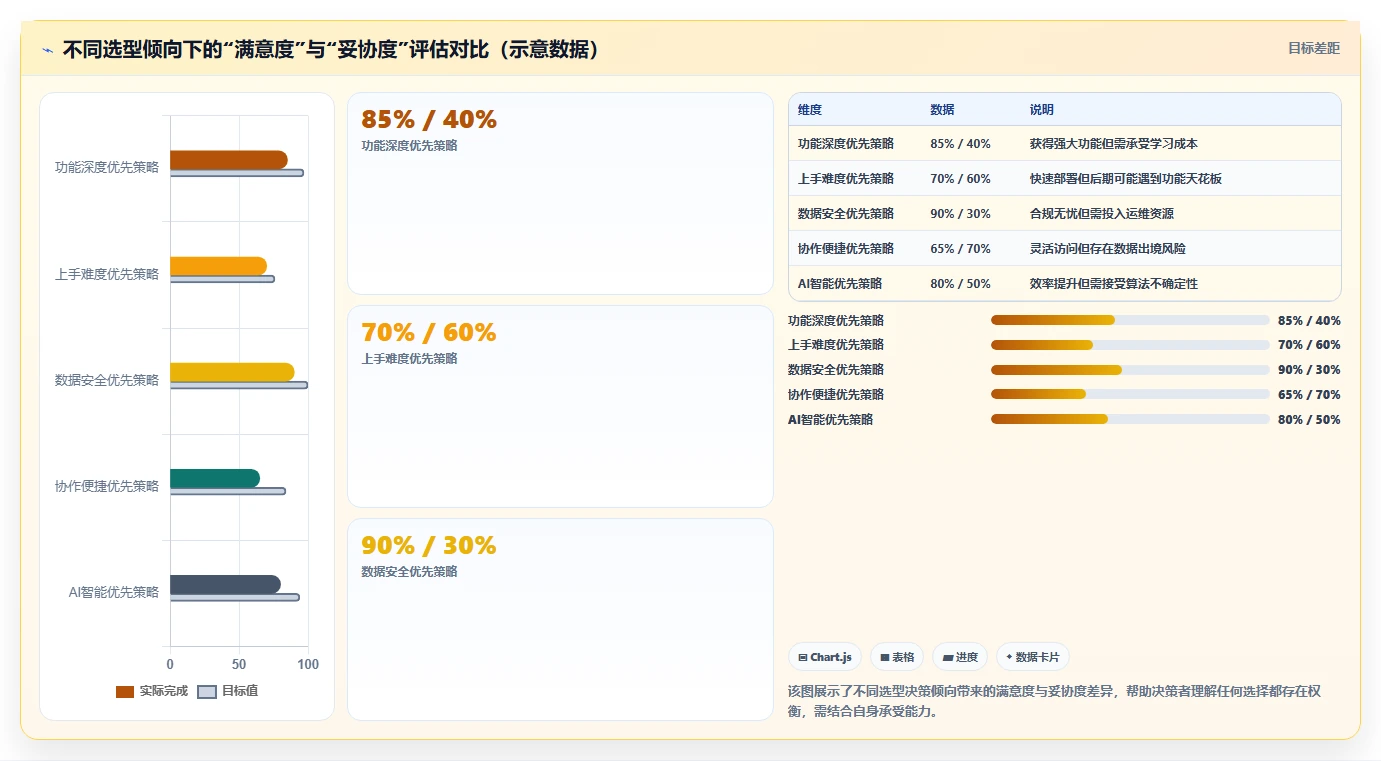
Task: Click the AI智能优先策略 progress bar
Action: [1130, 419]
